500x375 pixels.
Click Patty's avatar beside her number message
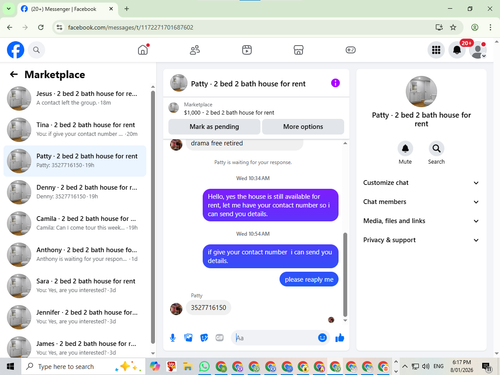click(176, 309)
